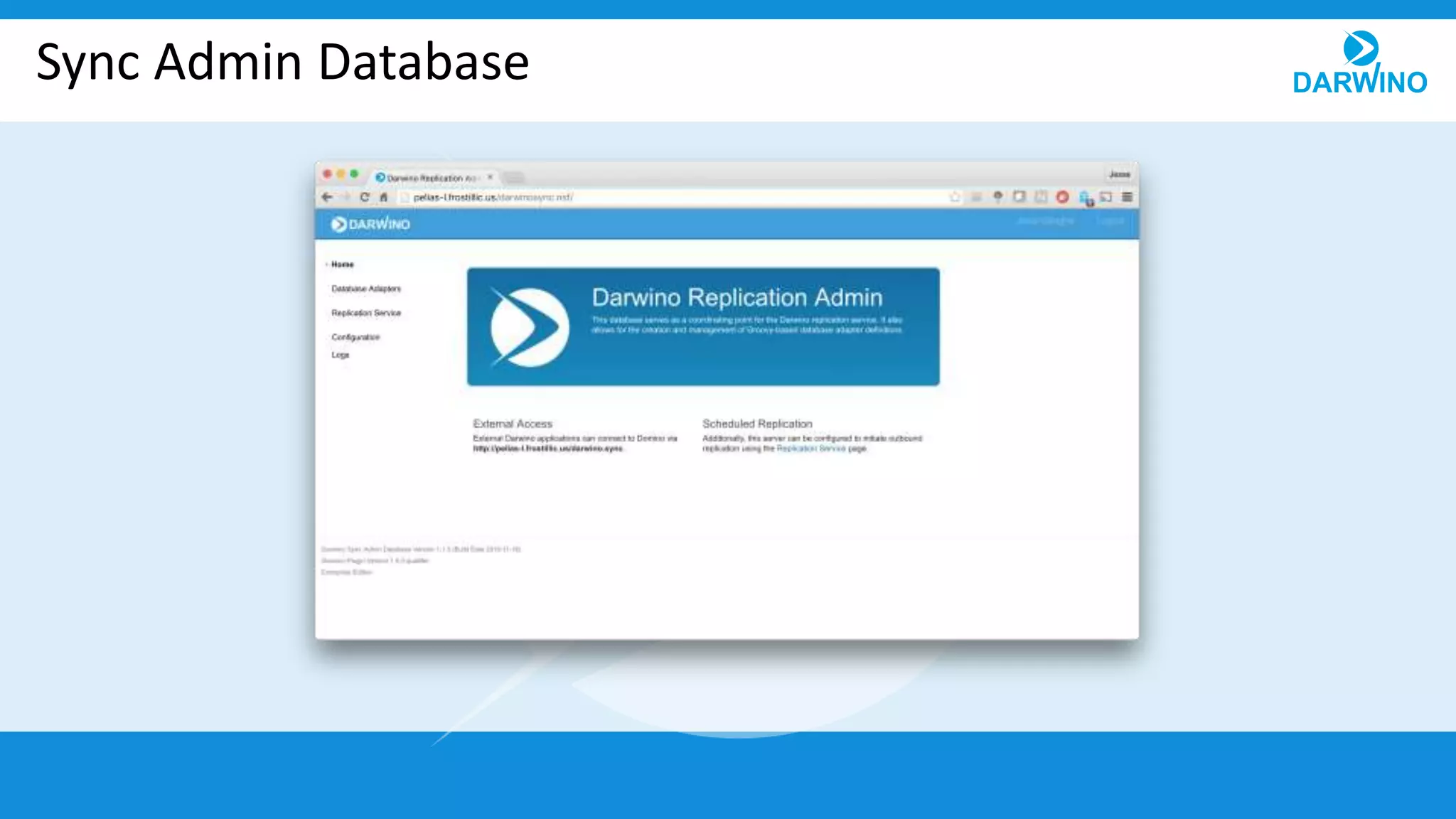Image resolution: width=1456 pixels, height=819 pixels.
Task: Go to the browser home icon
Action: (384, 197)
